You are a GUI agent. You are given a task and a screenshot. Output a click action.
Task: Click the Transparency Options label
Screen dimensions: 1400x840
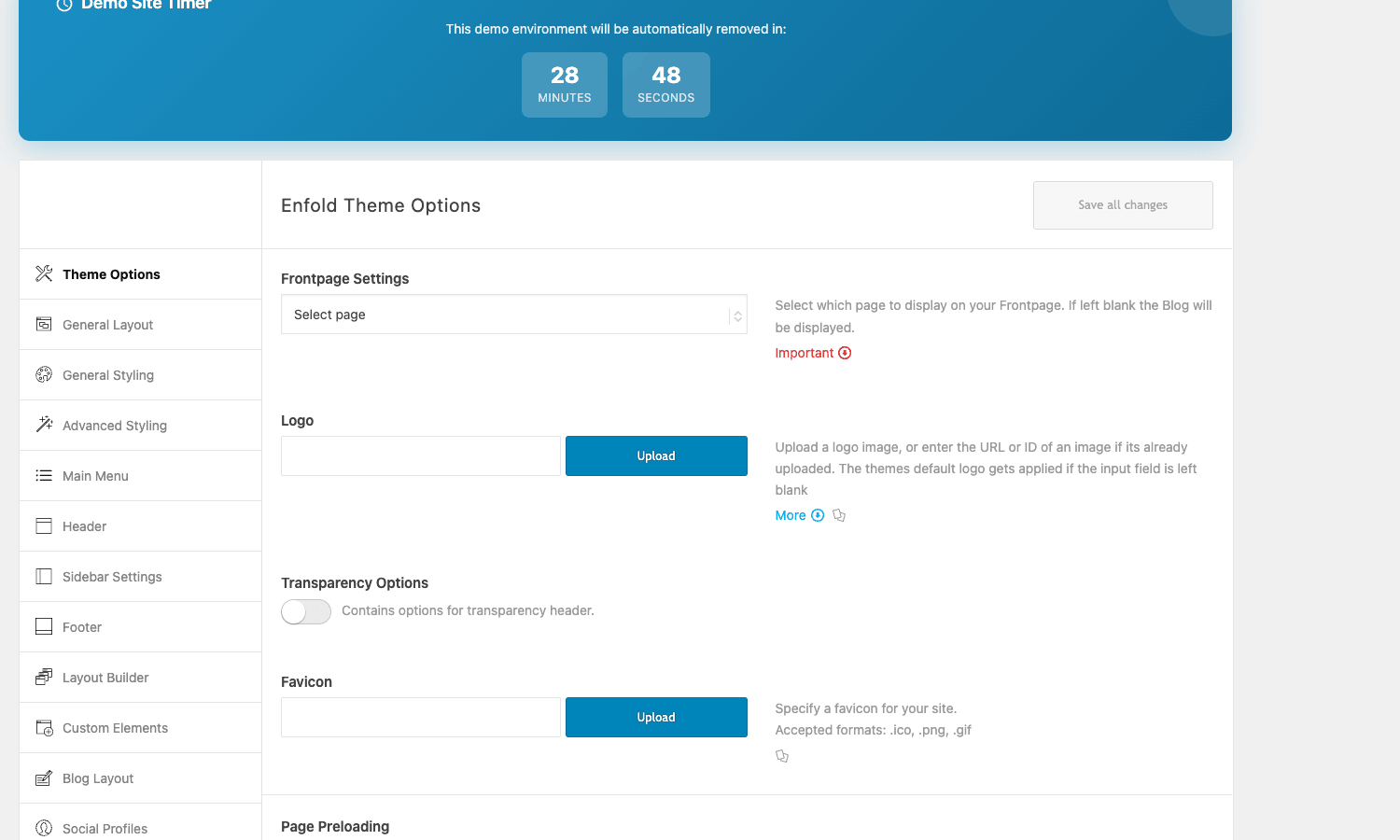[355, 583]
